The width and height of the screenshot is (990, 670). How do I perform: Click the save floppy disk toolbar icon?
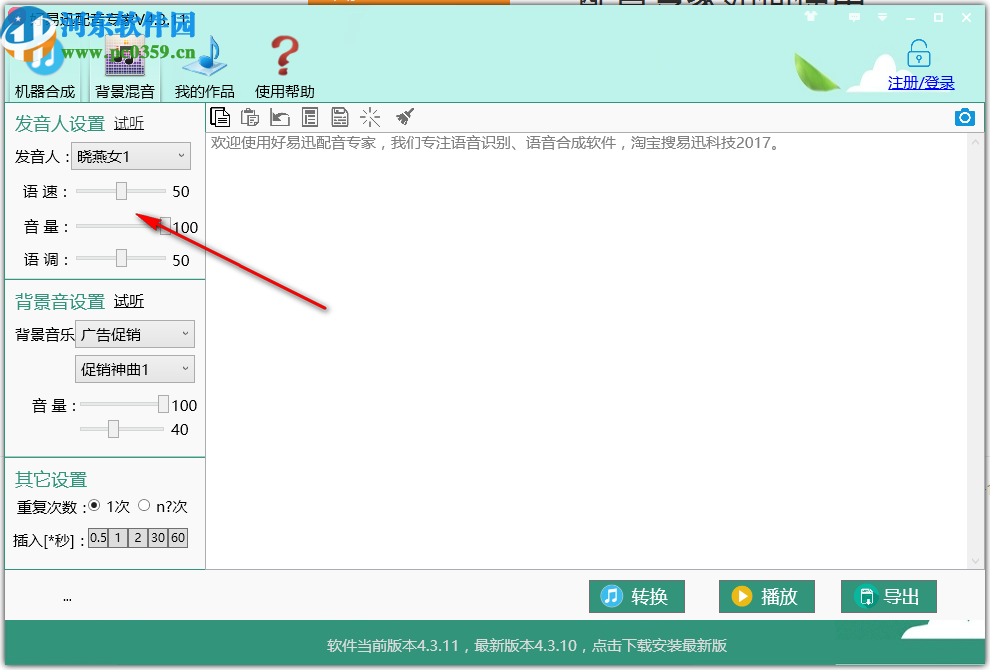(340, 117)
